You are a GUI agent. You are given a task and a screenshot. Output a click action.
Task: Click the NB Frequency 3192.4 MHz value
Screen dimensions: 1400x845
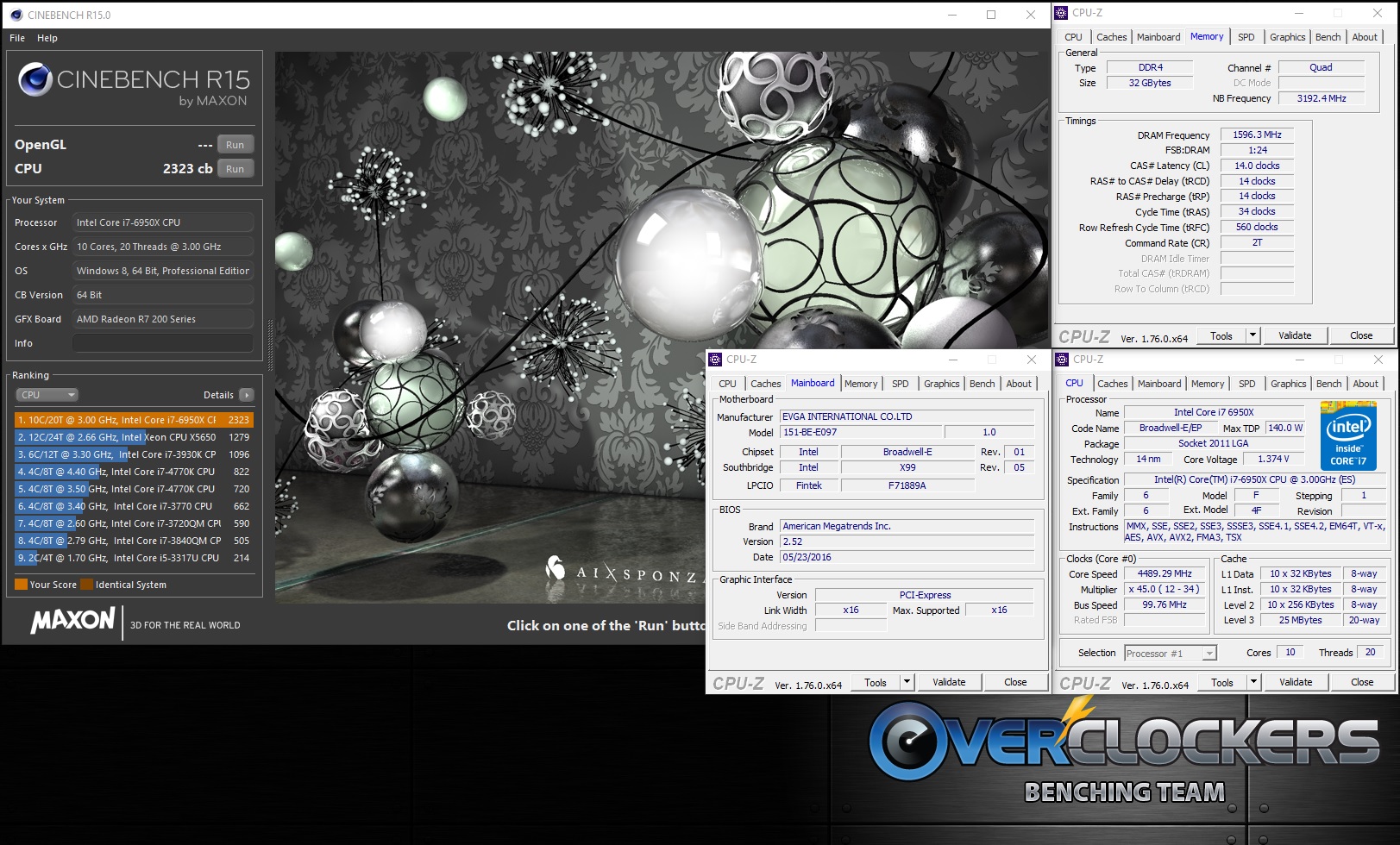coord(1322,99)
